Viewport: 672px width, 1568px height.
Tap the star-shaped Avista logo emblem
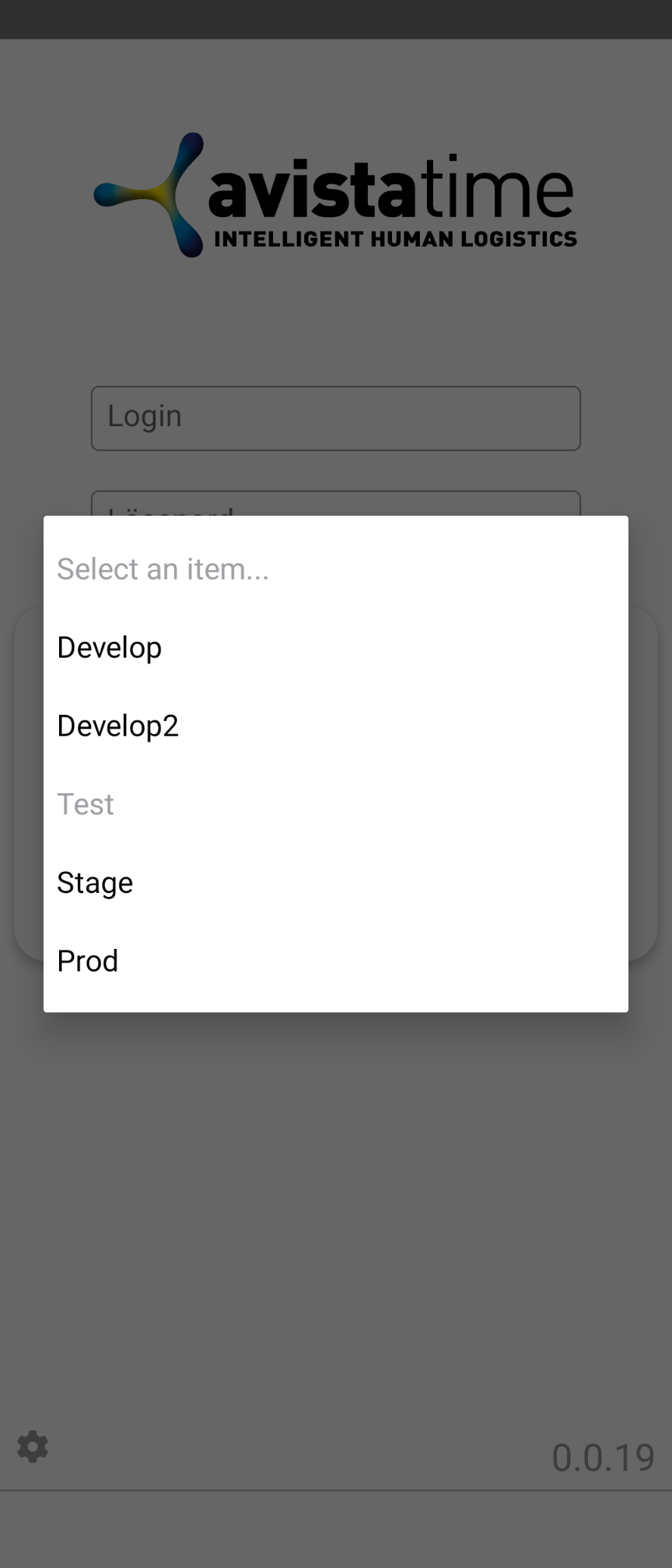149,194
